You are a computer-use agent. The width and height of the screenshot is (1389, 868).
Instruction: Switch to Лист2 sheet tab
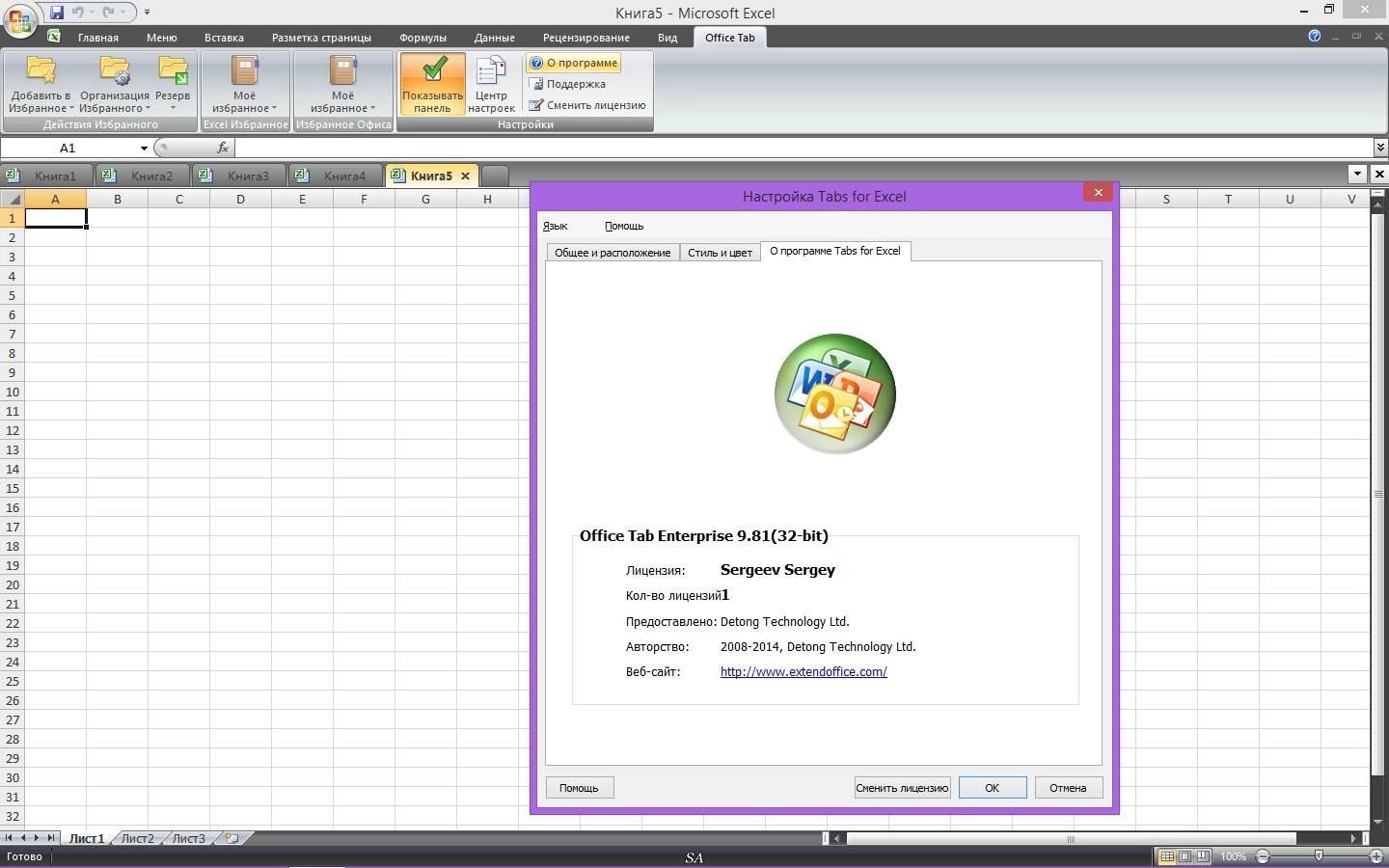click(137, 838)
